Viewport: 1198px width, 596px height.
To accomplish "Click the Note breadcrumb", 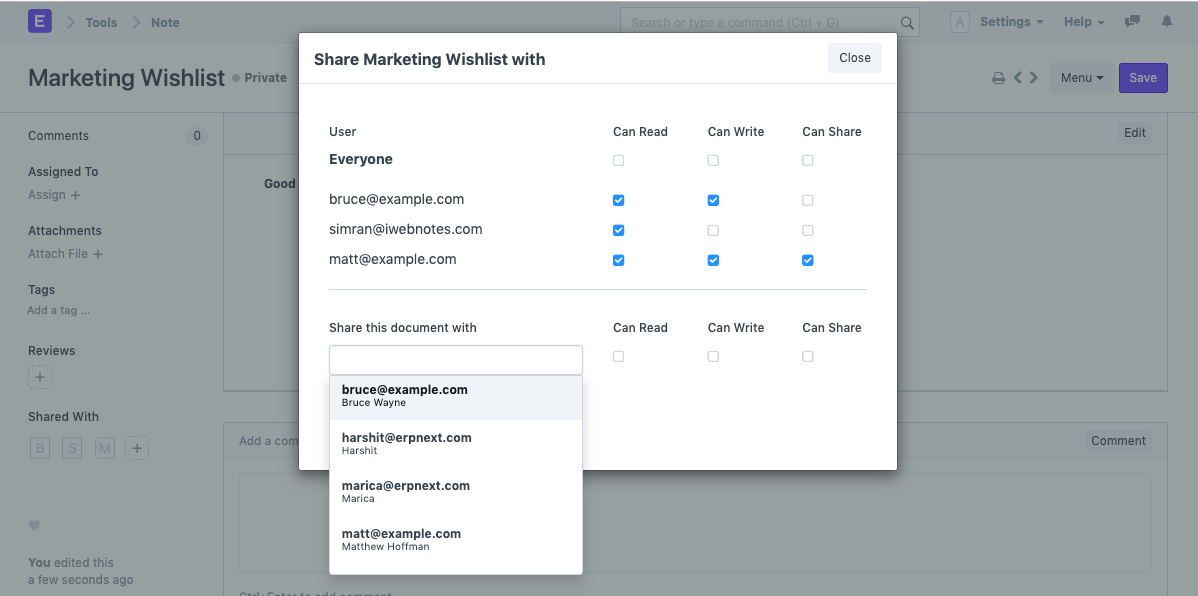I will (165, 21).
